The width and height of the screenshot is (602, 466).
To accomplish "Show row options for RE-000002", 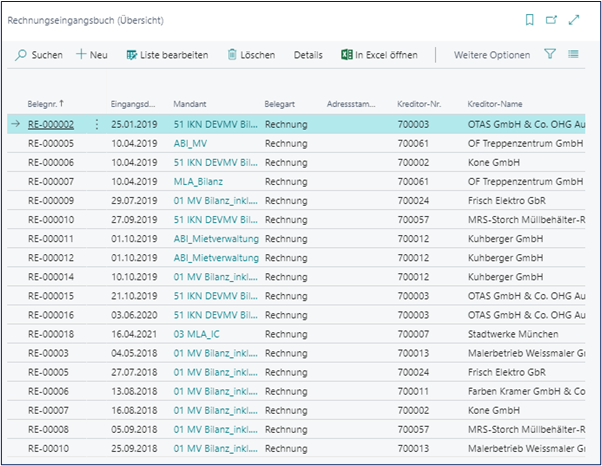I will pos(97,125).
